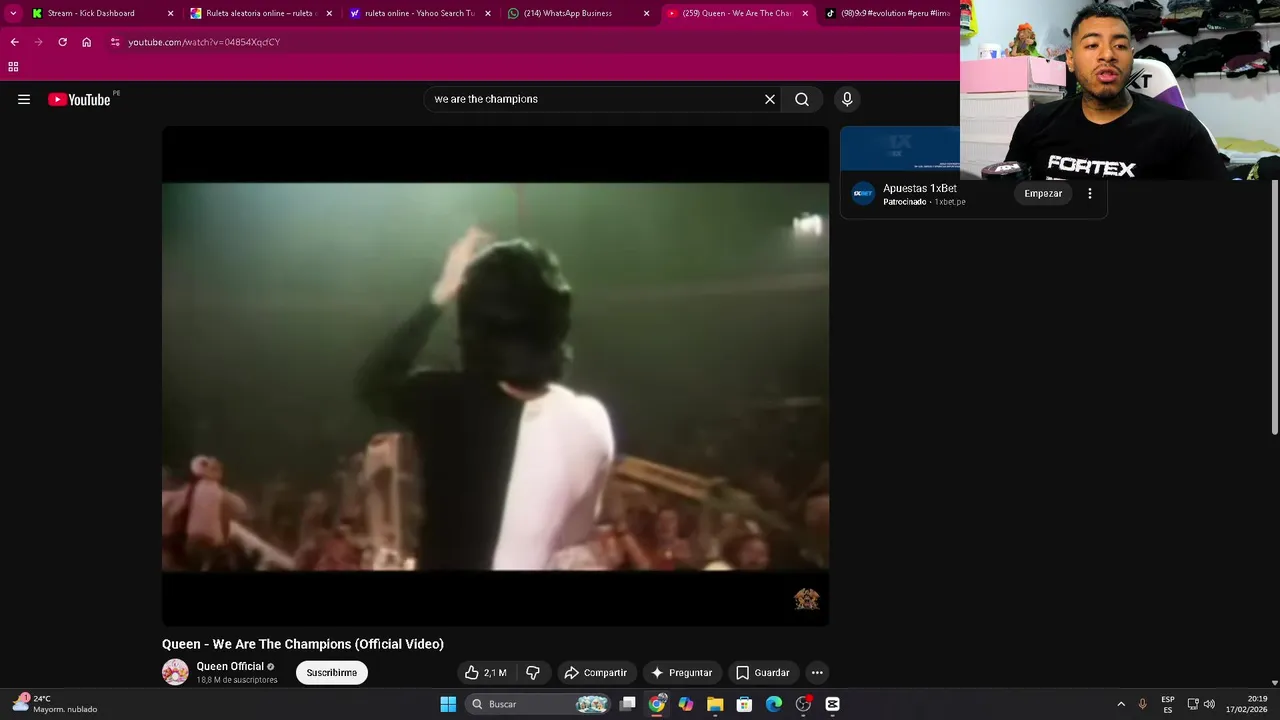Screen dimensions: 1280x720
Task: Click the tray microphone icon
Action: (1143, 704)
